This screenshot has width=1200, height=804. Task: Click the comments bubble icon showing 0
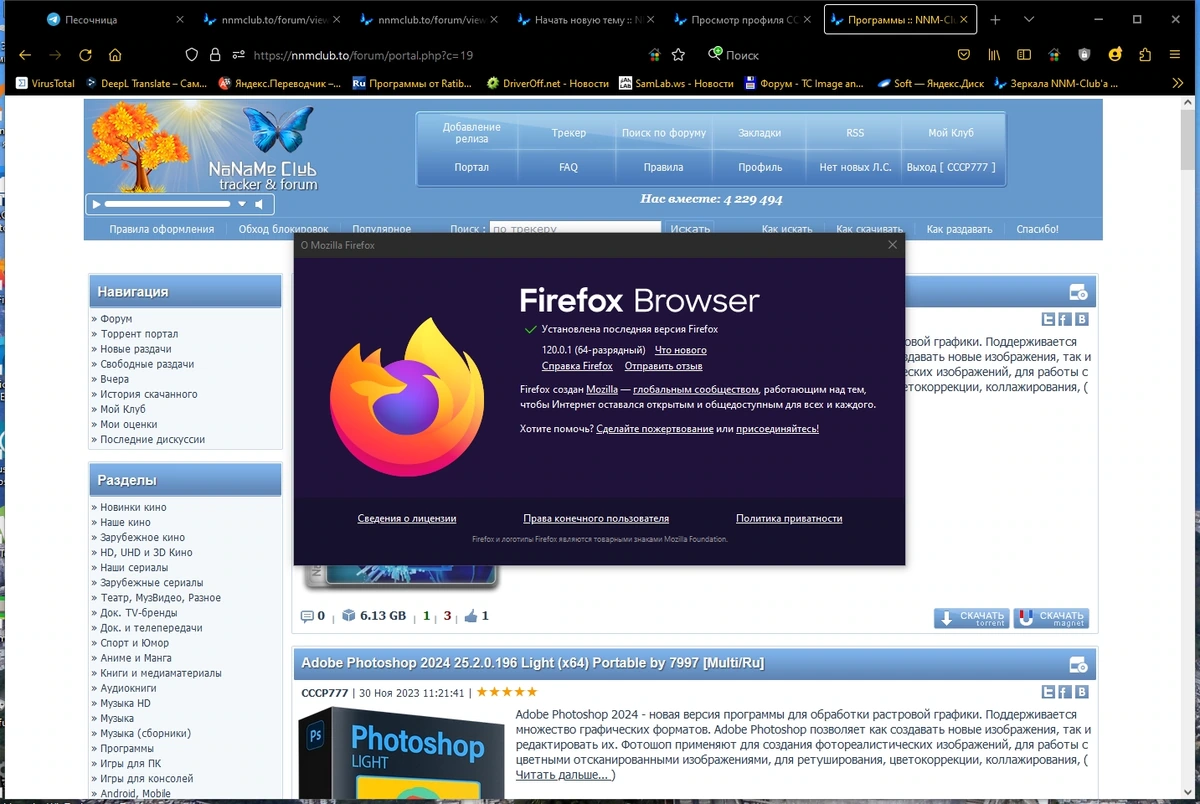tap(307, 616)
